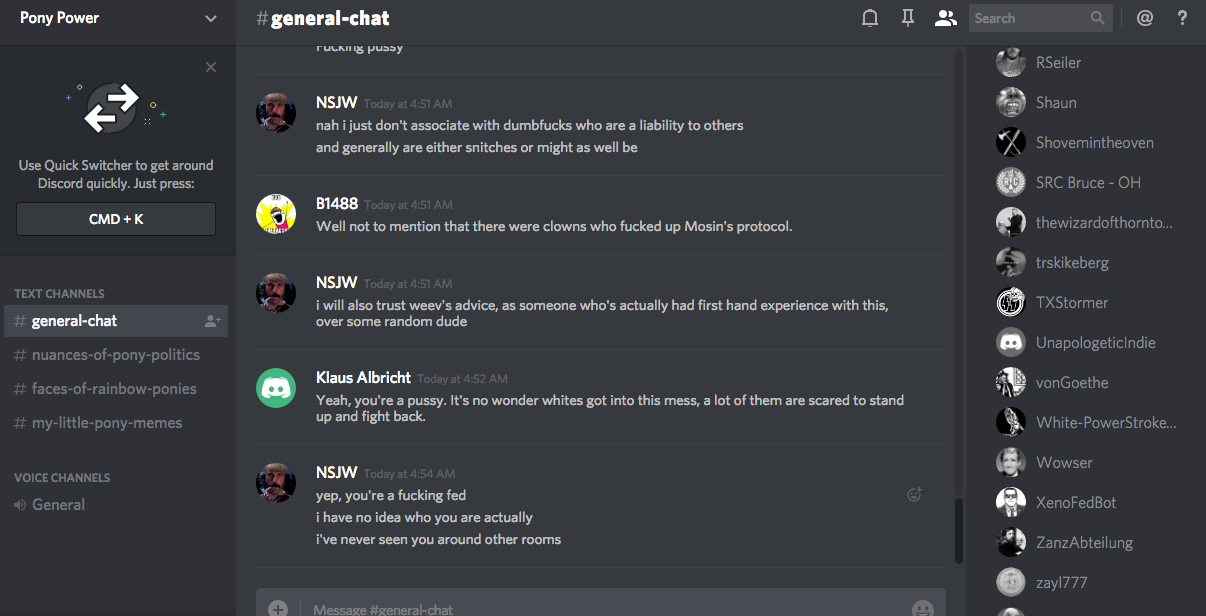Open recent mentions inbox
1206x616 pixels.
pyautogui.click(x=1145, y=18)
